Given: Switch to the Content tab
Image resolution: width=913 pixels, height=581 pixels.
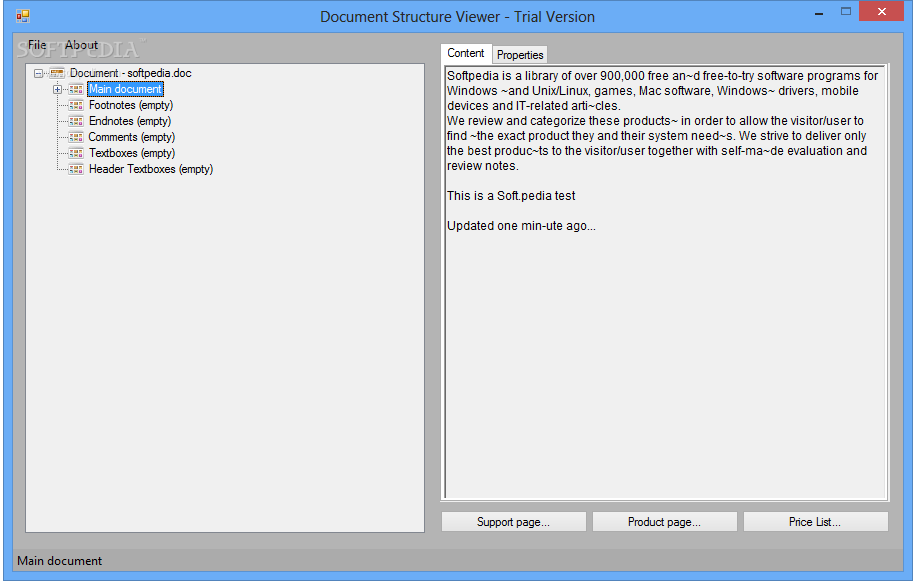Looking at the screenshot, I should [x=466, y=53].
